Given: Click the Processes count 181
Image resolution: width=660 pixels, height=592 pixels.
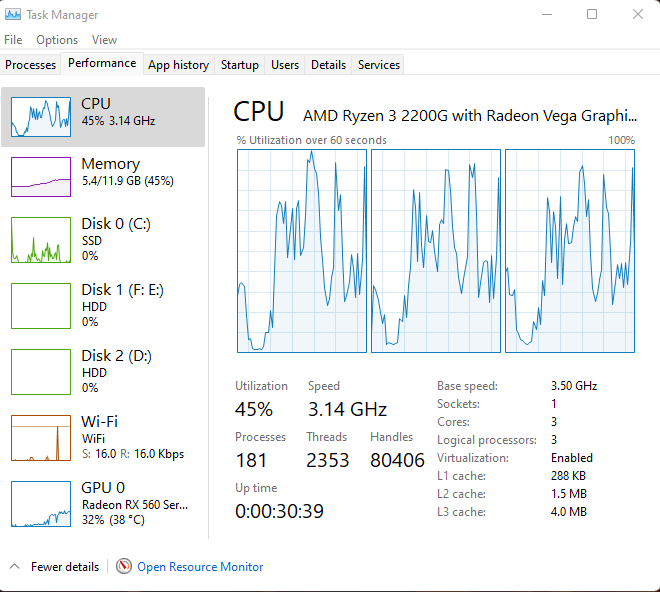Looking at the screenshot, I should [251, 460].
